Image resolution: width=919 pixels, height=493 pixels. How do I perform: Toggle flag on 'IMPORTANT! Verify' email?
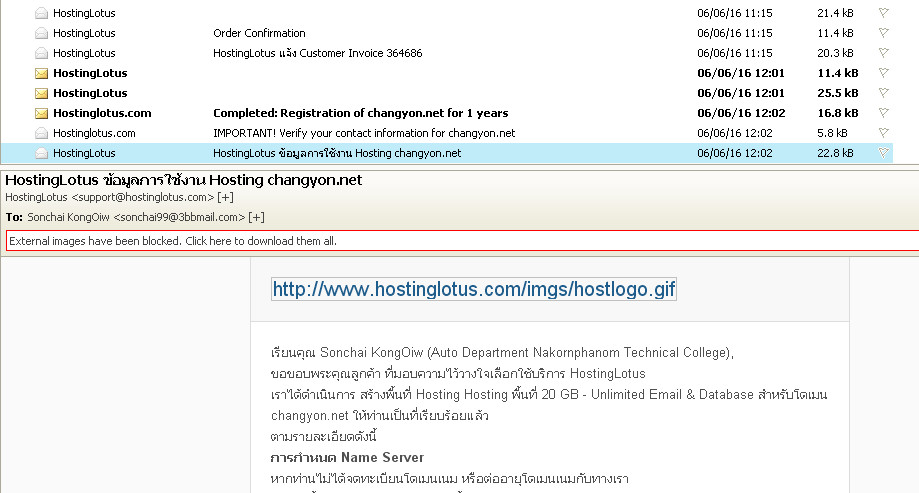pos(884,132)
